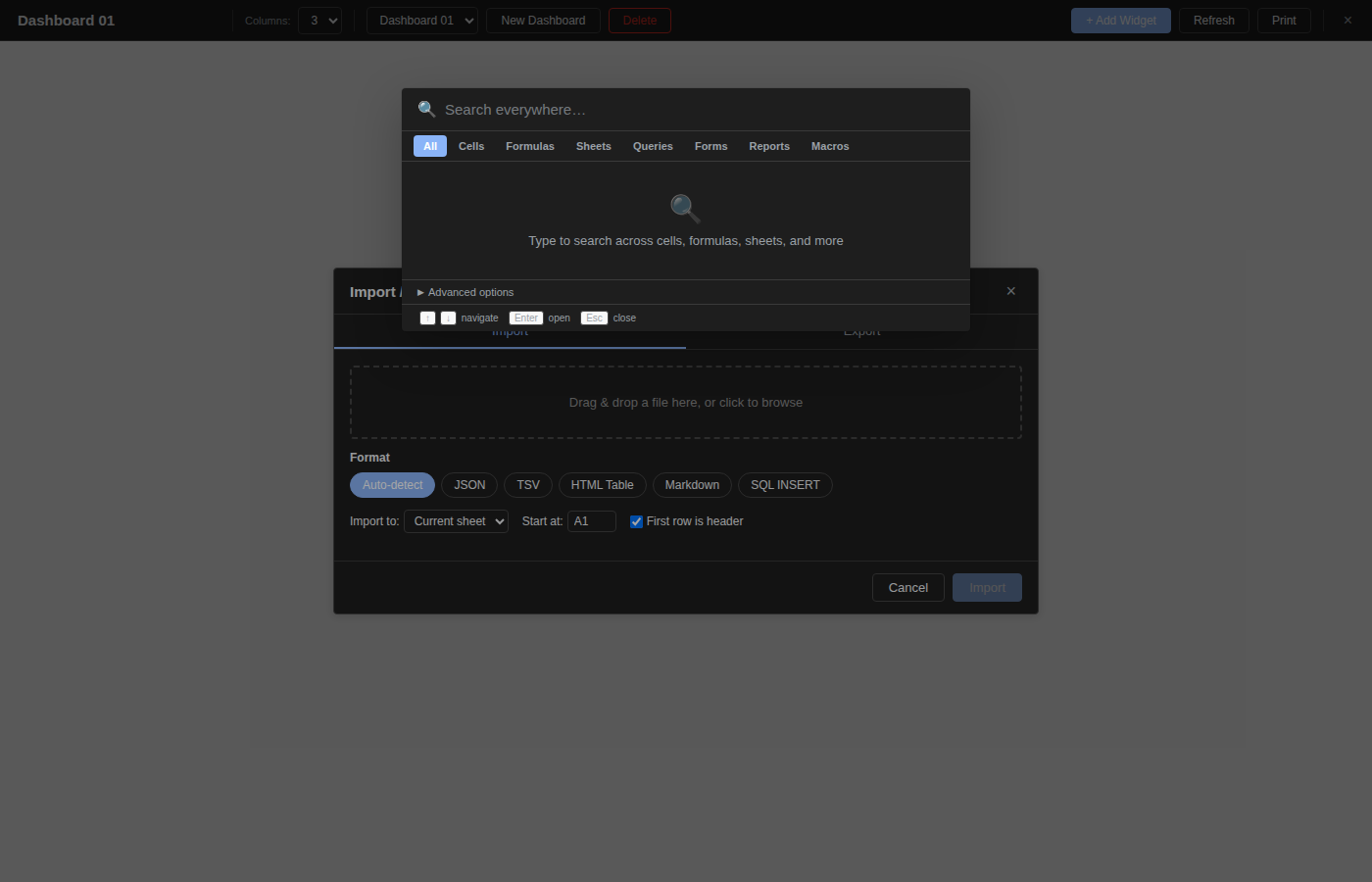Select the Queries search filter tab

click(x=653, y=146)
